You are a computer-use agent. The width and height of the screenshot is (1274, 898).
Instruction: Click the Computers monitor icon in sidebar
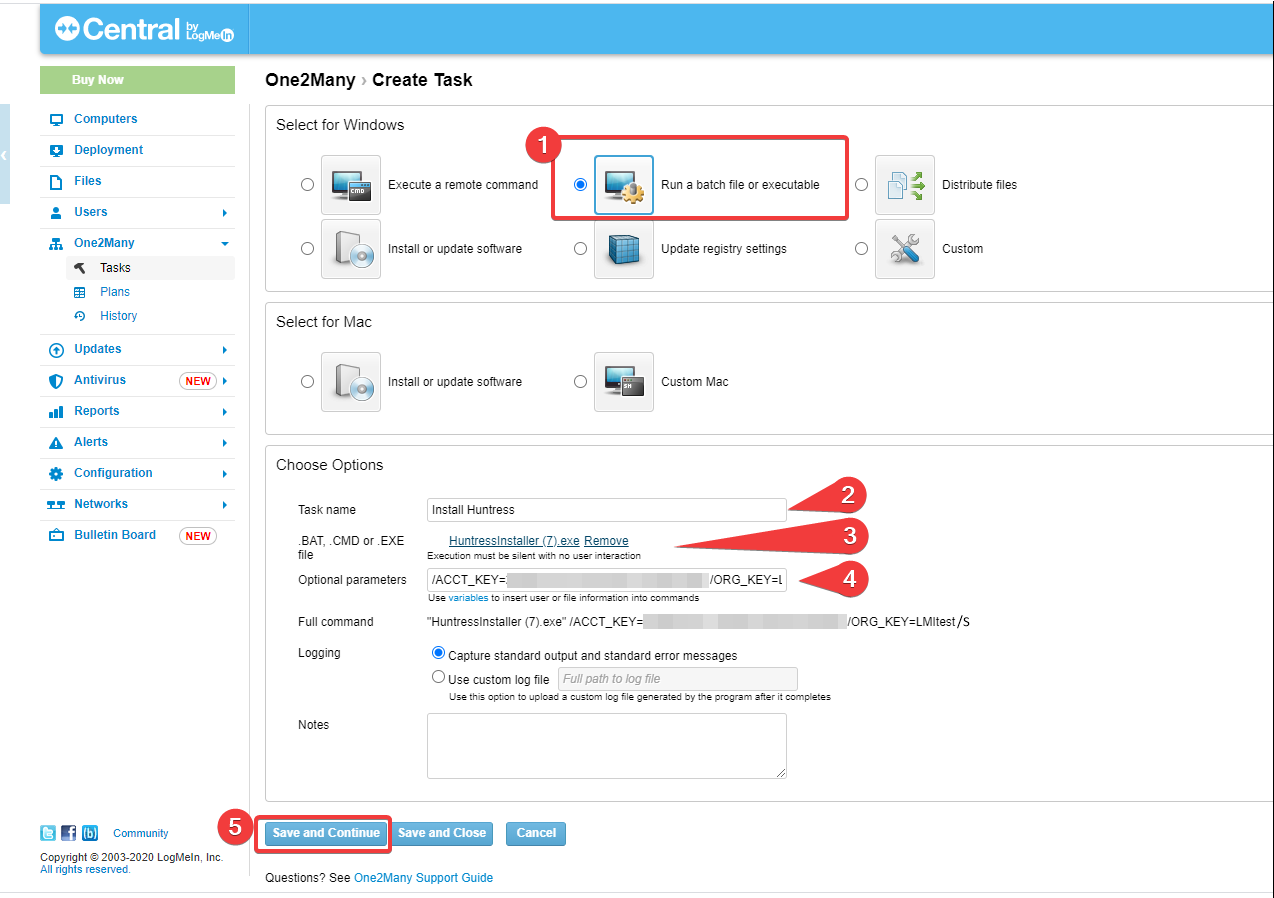pyautogui.click(x=56, y=119)
